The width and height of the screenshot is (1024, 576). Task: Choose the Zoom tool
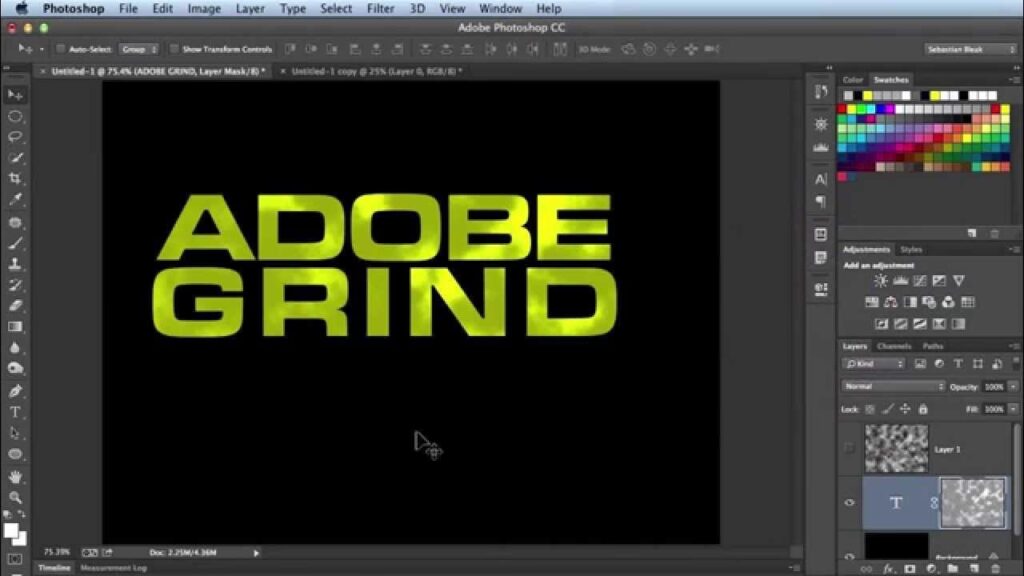click(x=15, y=497)
